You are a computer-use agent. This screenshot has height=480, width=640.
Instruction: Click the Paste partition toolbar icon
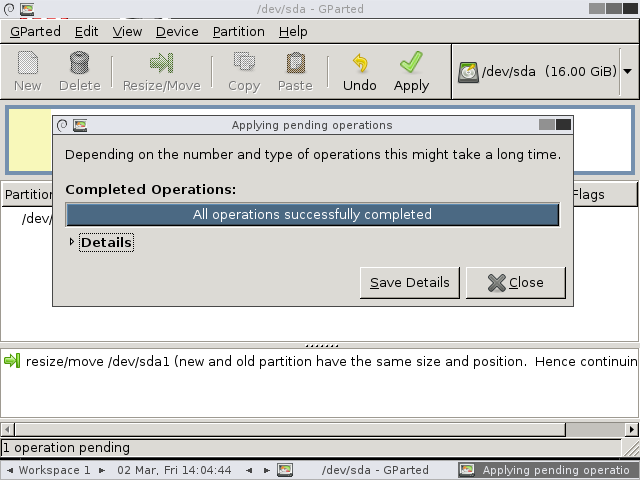pyautogui.click(x=295, y=64)
